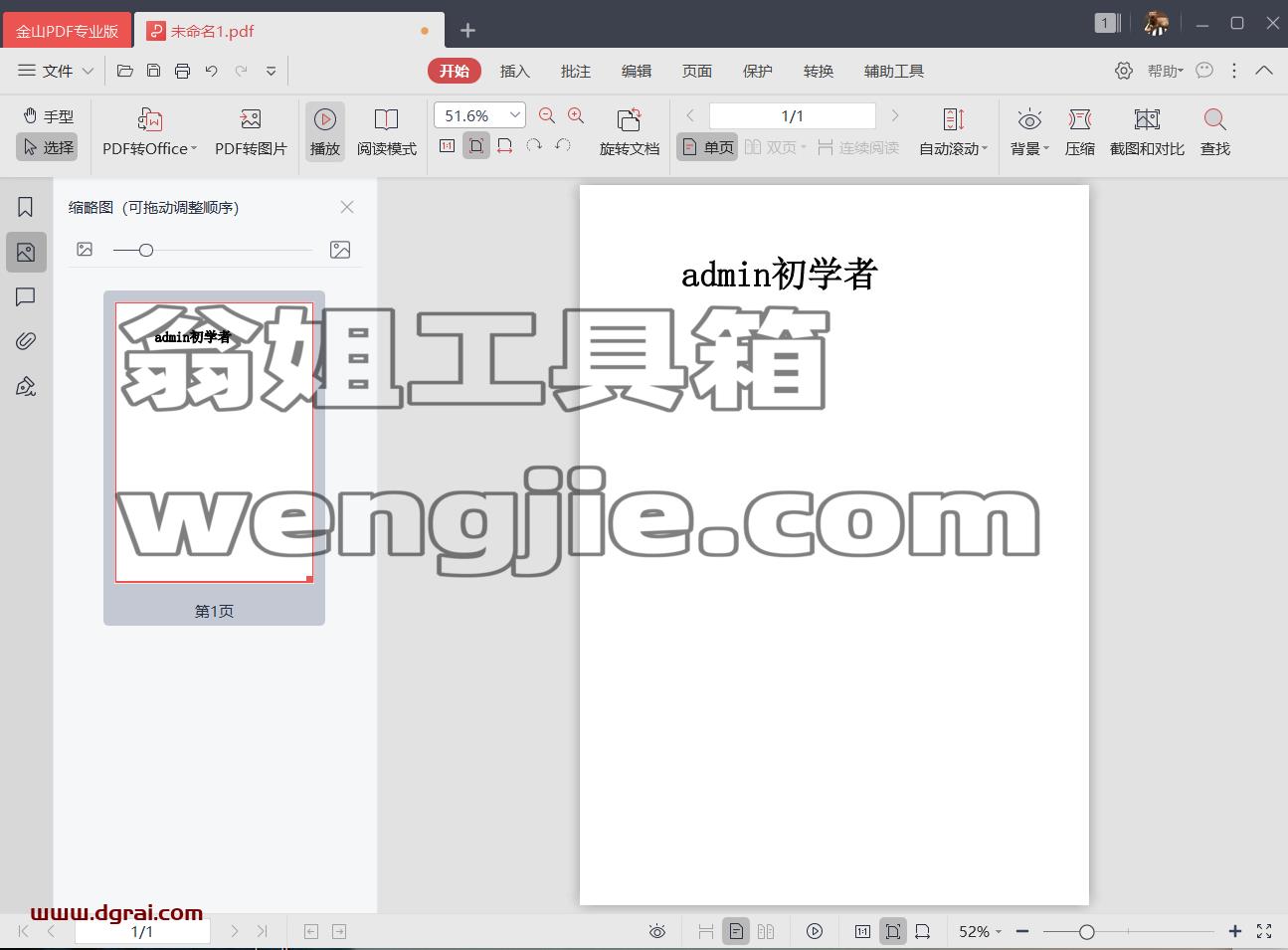Screen dimensions: 1288x950
Task: Enter fullscreen mode from status bar
Action: coord(1264,931)
